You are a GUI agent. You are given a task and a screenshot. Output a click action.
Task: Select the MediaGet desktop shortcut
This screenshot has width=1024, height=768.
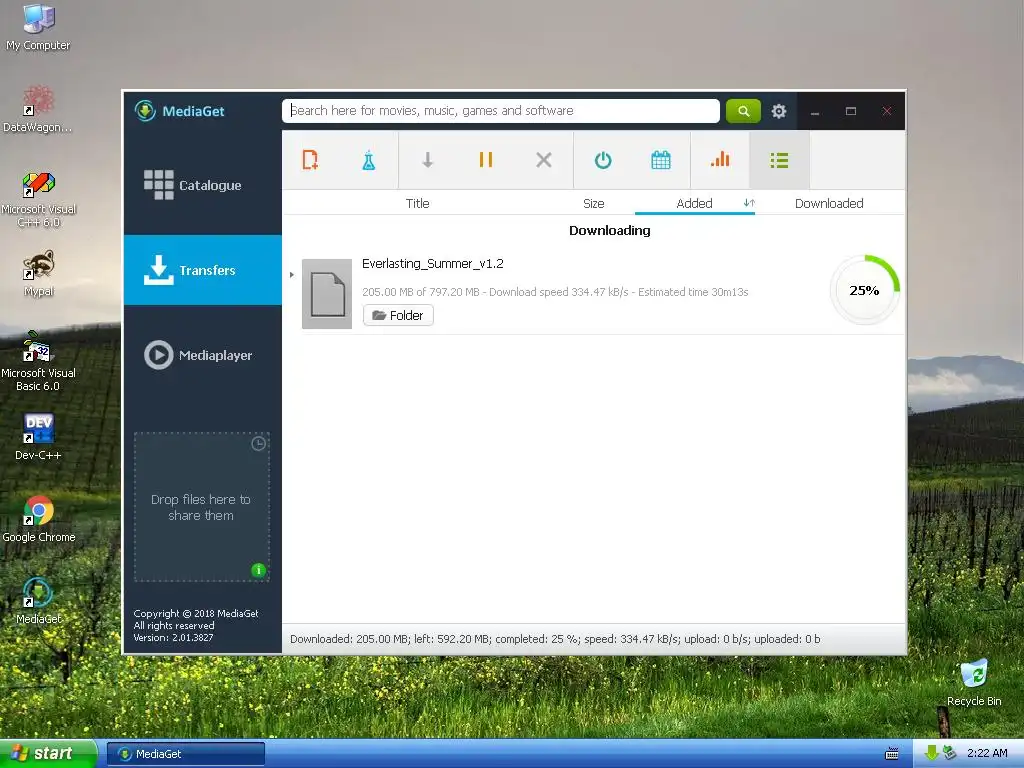pos(39,601)
